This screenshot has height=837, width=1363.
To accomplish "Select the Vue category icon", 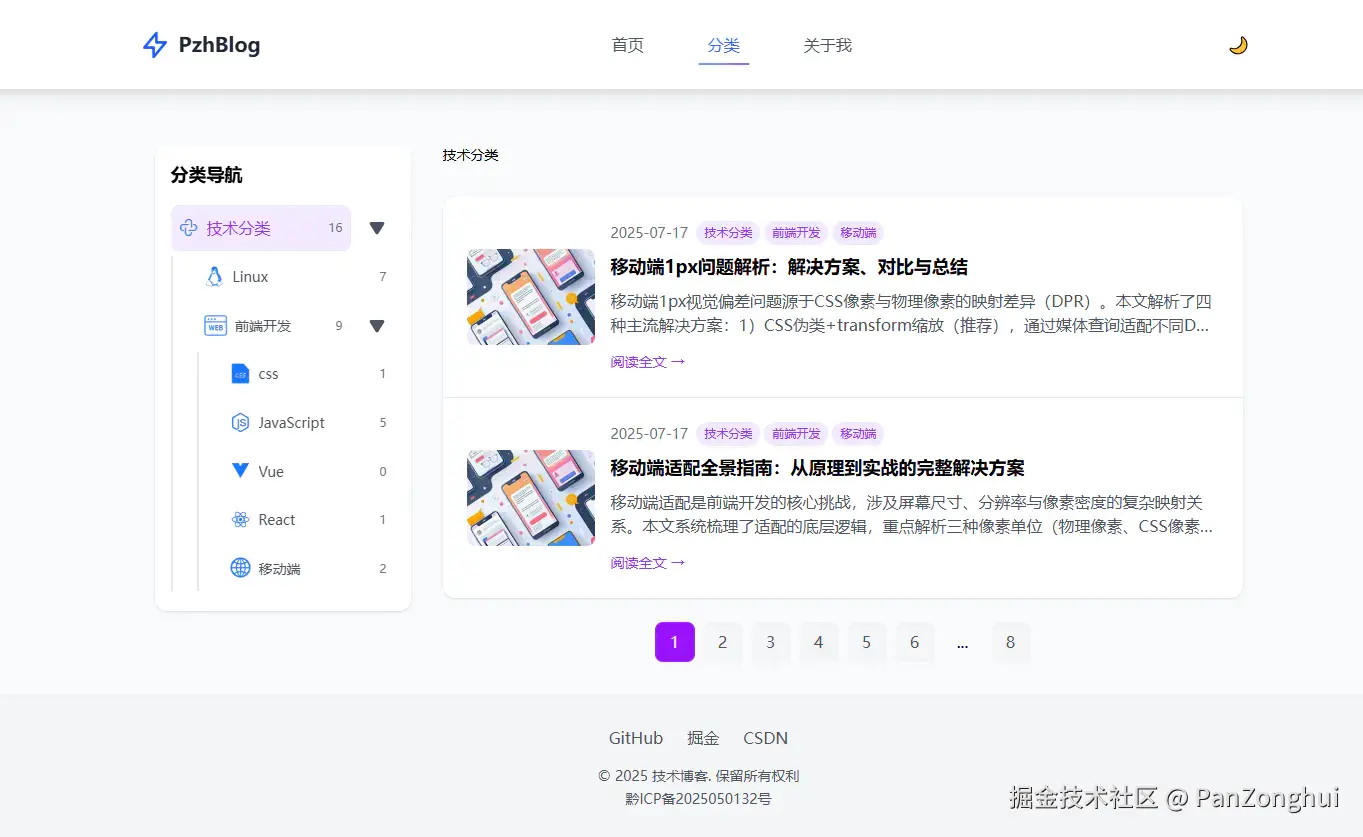I will (239, 471).
